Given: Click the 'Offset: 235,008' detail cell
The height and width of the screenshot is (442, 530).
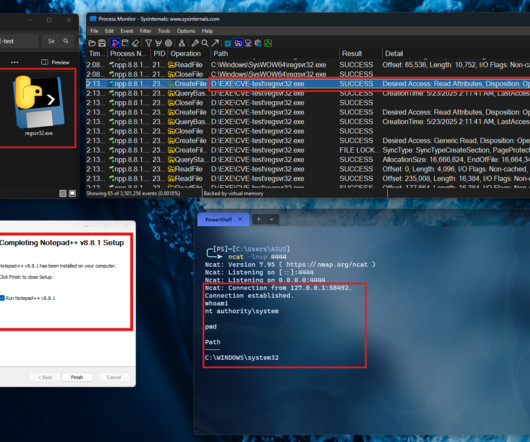Looking at the screenshot, I should 456,178.
